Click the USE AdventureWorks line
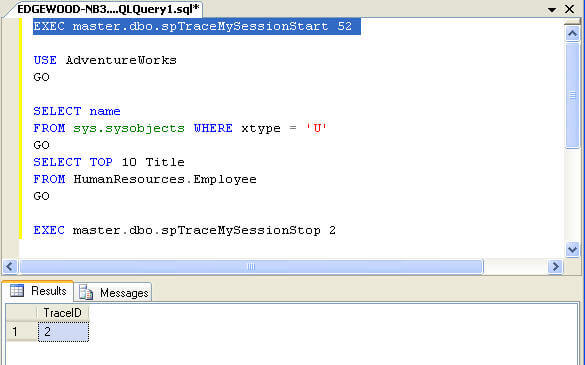The image size is (585, 365). [105, 60]
